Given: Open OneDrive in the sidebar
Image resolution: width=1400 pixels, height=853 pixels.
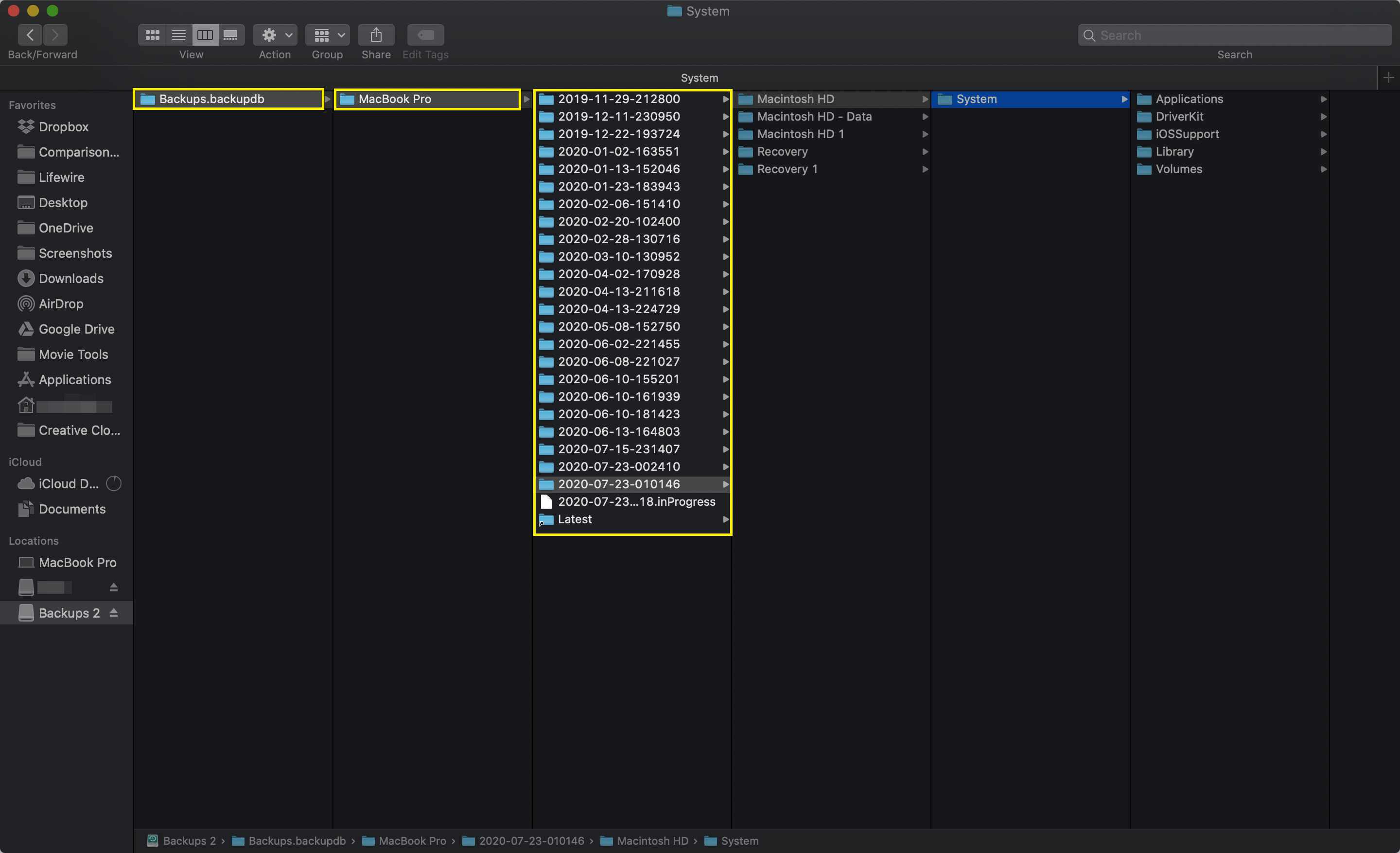Looking at the screenshot, I should (67, 228).
